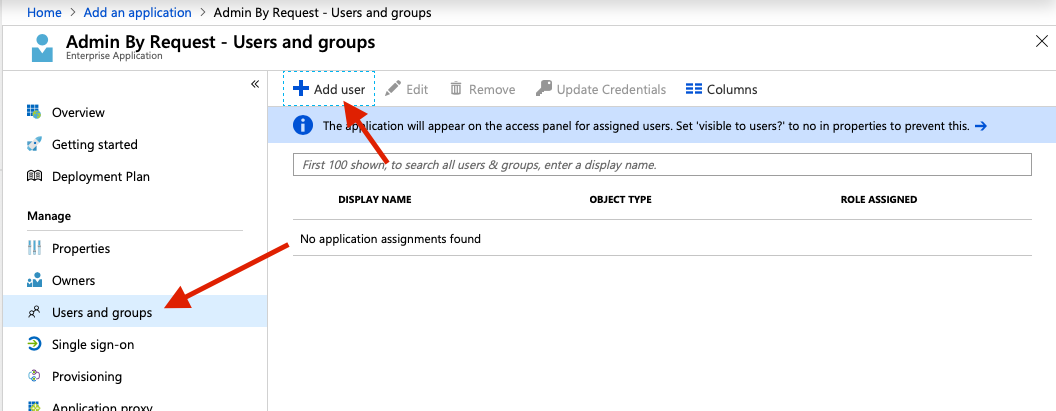This screenshot has width=1056, height=411.
Task: Click the users and groups search field
Action: pyautogui.click(x=662, y=164)
